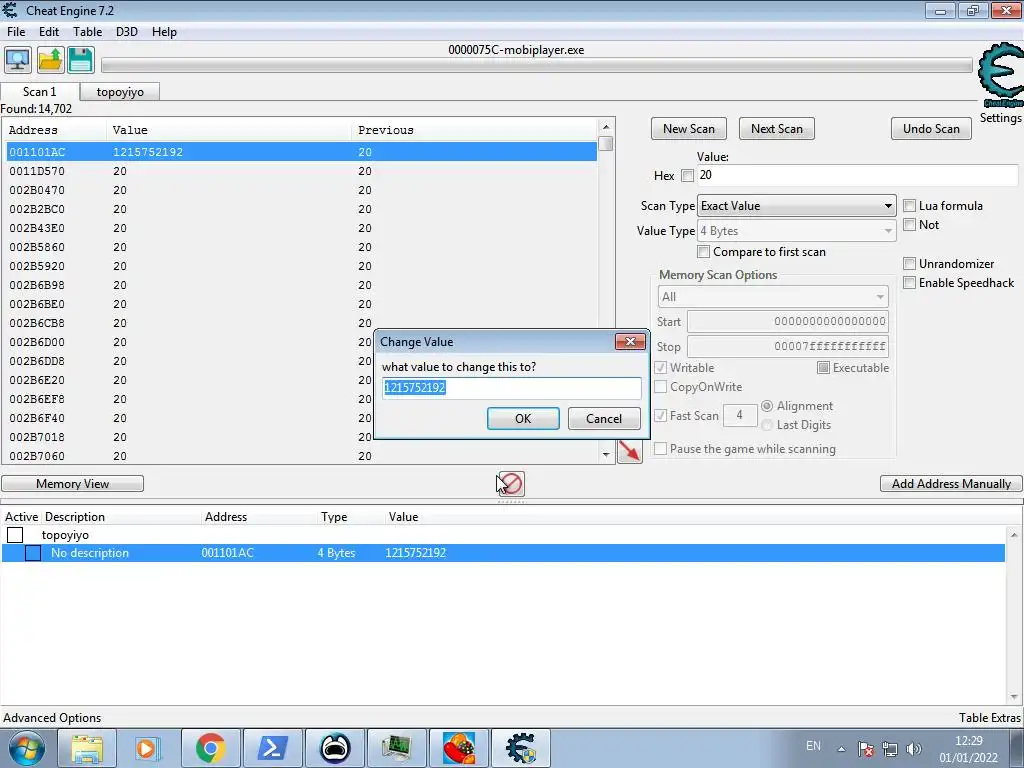The height and width of the screenshot is (768, 1024).
Task: Select result row 0011D570
Action: tap(302, 171)
